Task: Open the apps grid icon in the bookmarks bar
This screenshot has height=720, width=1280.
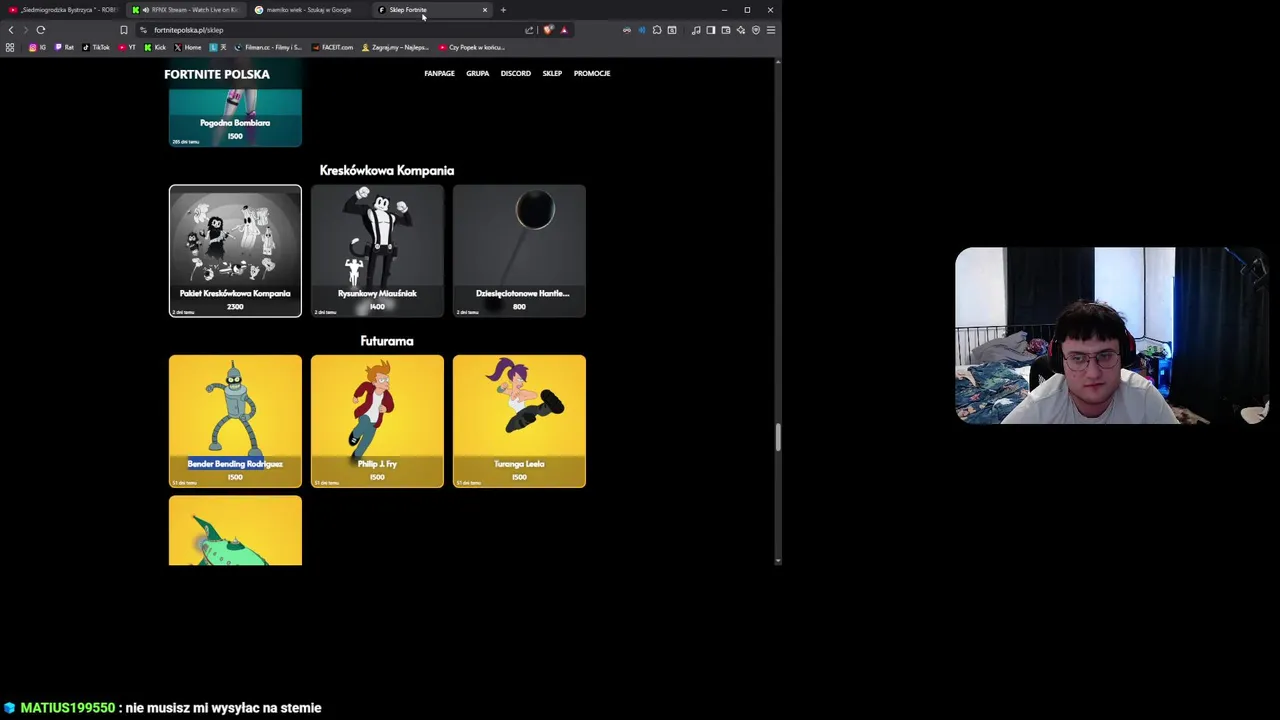Action: (10, 47)
